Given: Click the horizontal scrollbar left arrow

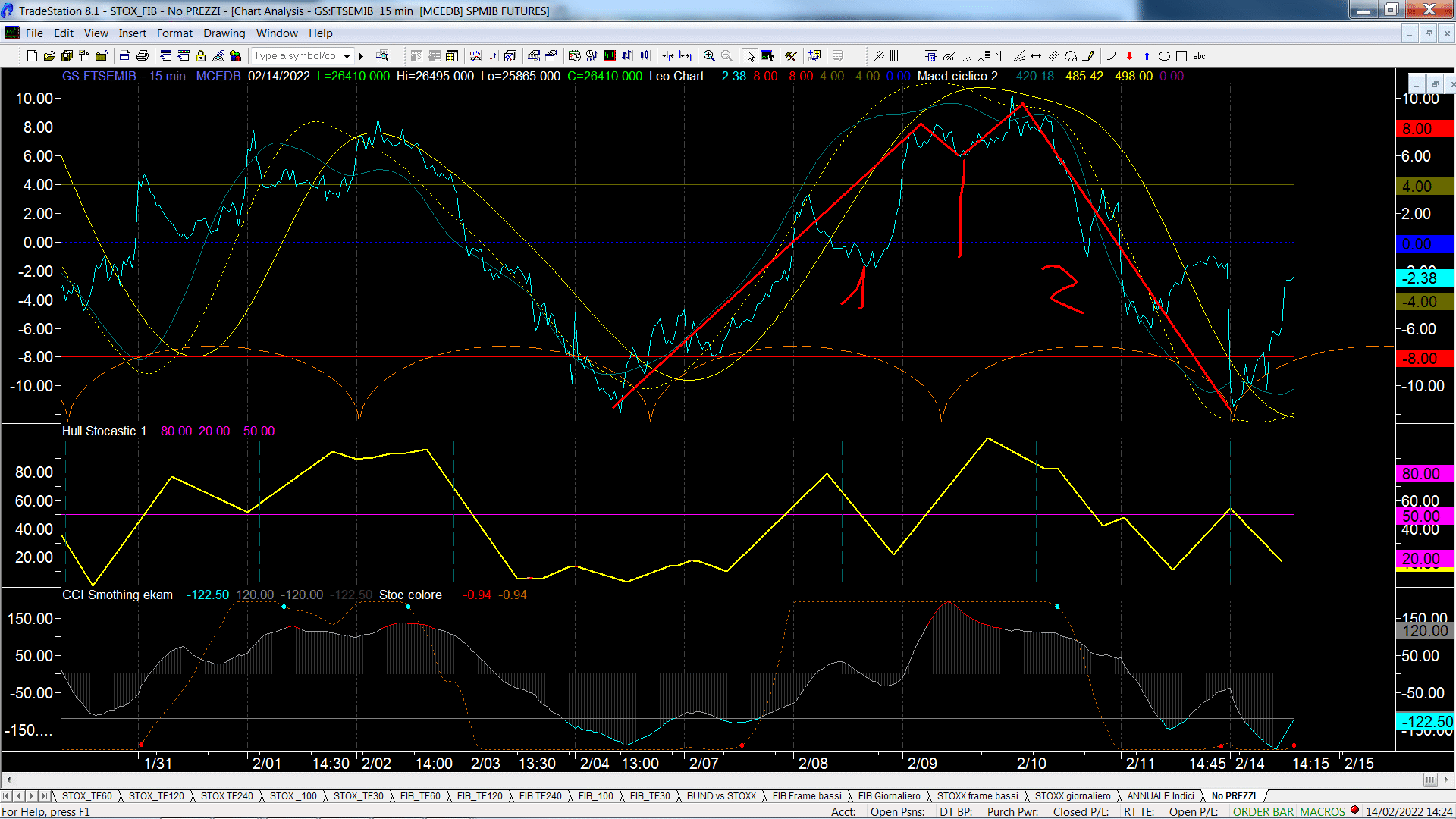Looking at the screenshot, I should tap(8, 780).
